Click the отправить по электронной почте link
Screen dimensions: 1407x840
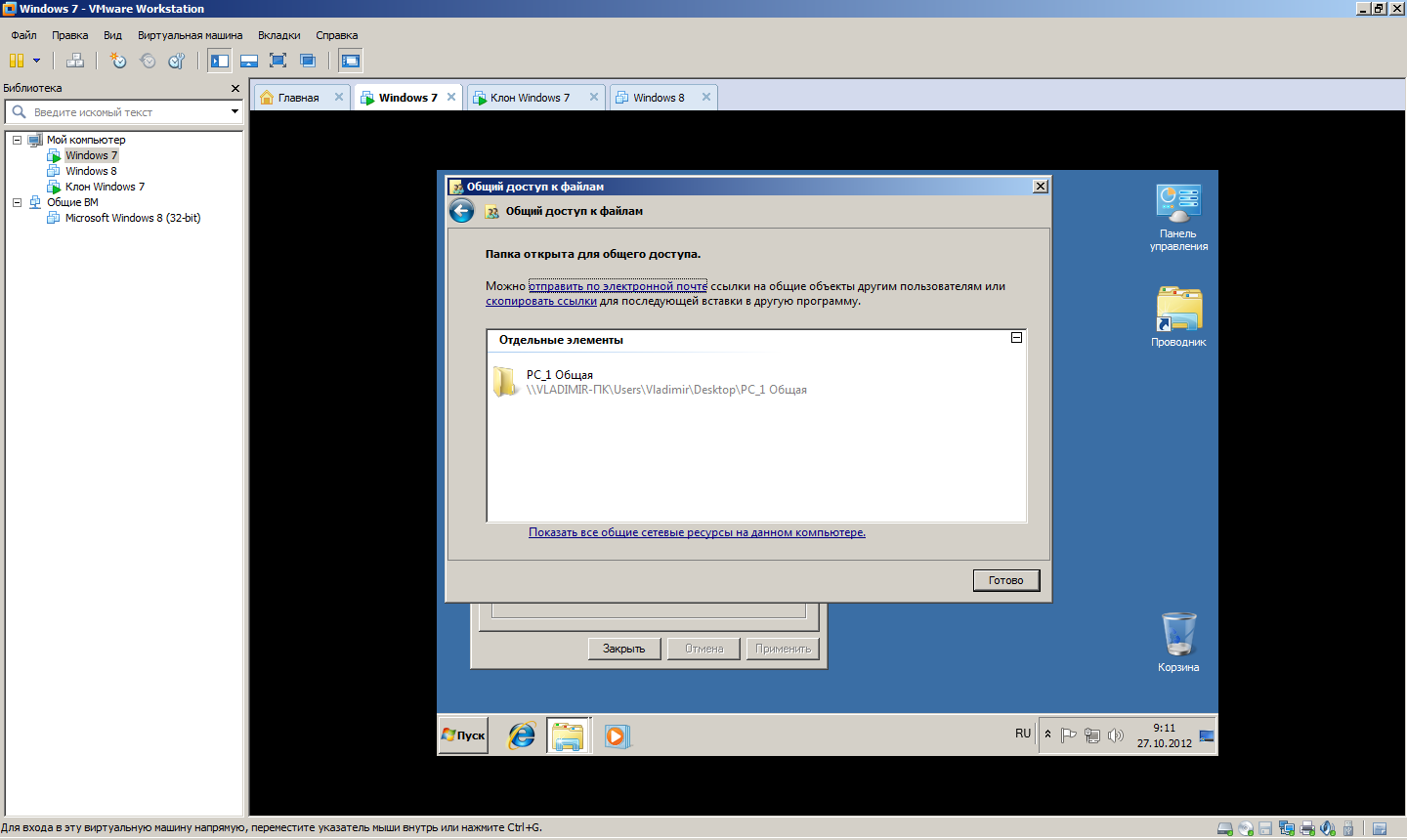tap(618, 286)
